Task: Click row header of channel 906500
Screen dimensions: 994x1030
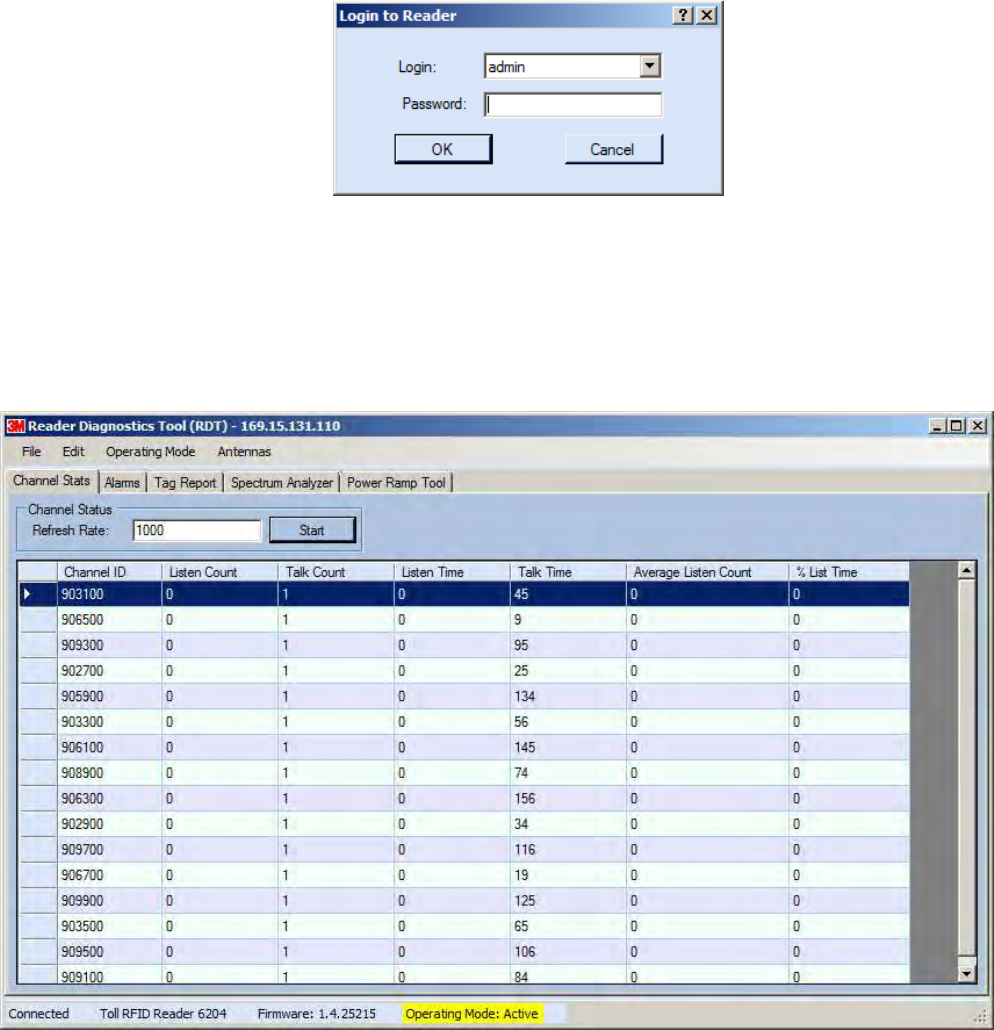Action: 37,619
